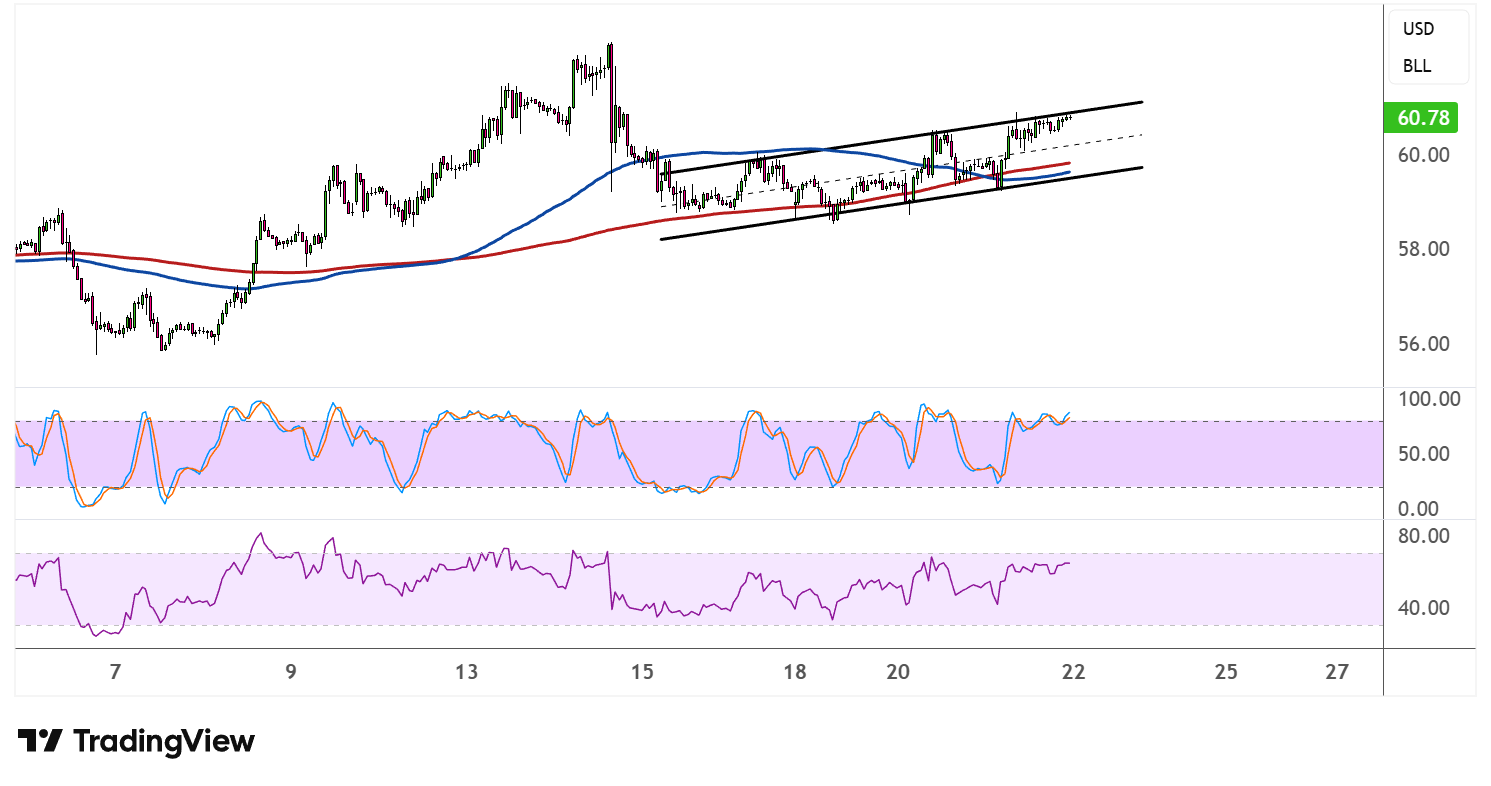This screenshot has height=786, width=1491.
Task: Click date label 15 on time axis
Action: tap(642, 672)
